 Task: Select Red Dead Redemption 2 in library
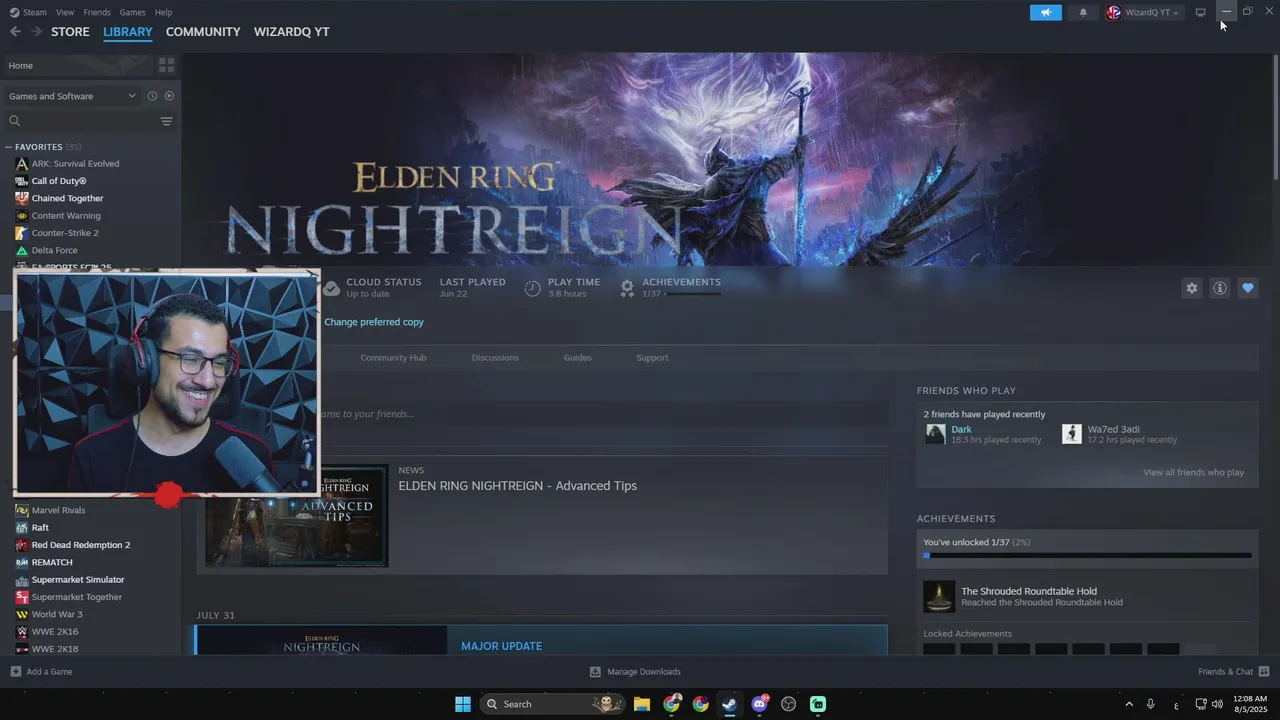point(81,545)
